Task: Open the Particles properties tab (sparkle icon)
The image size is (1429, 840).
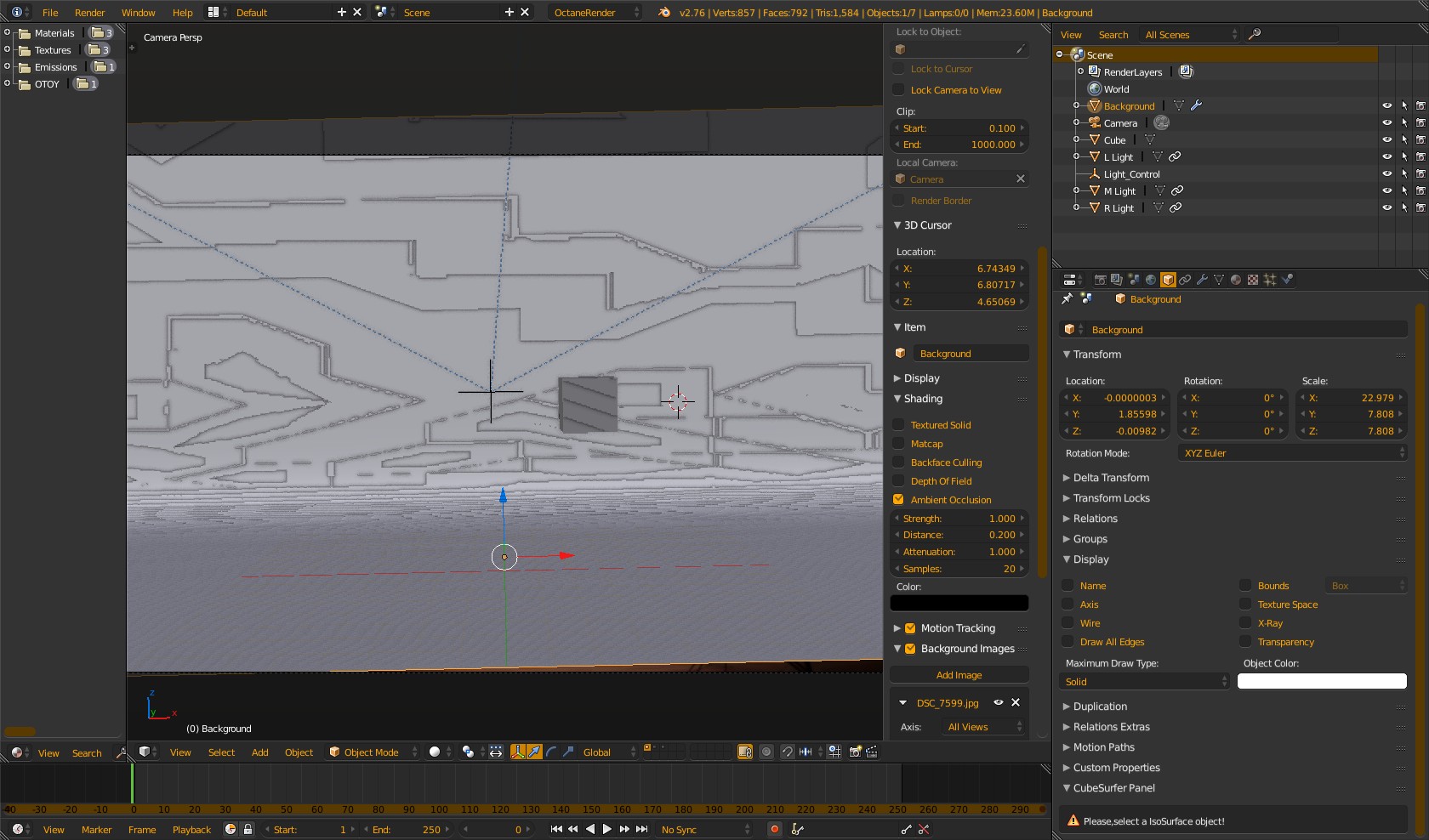Action: click(x=1270, y=280)
